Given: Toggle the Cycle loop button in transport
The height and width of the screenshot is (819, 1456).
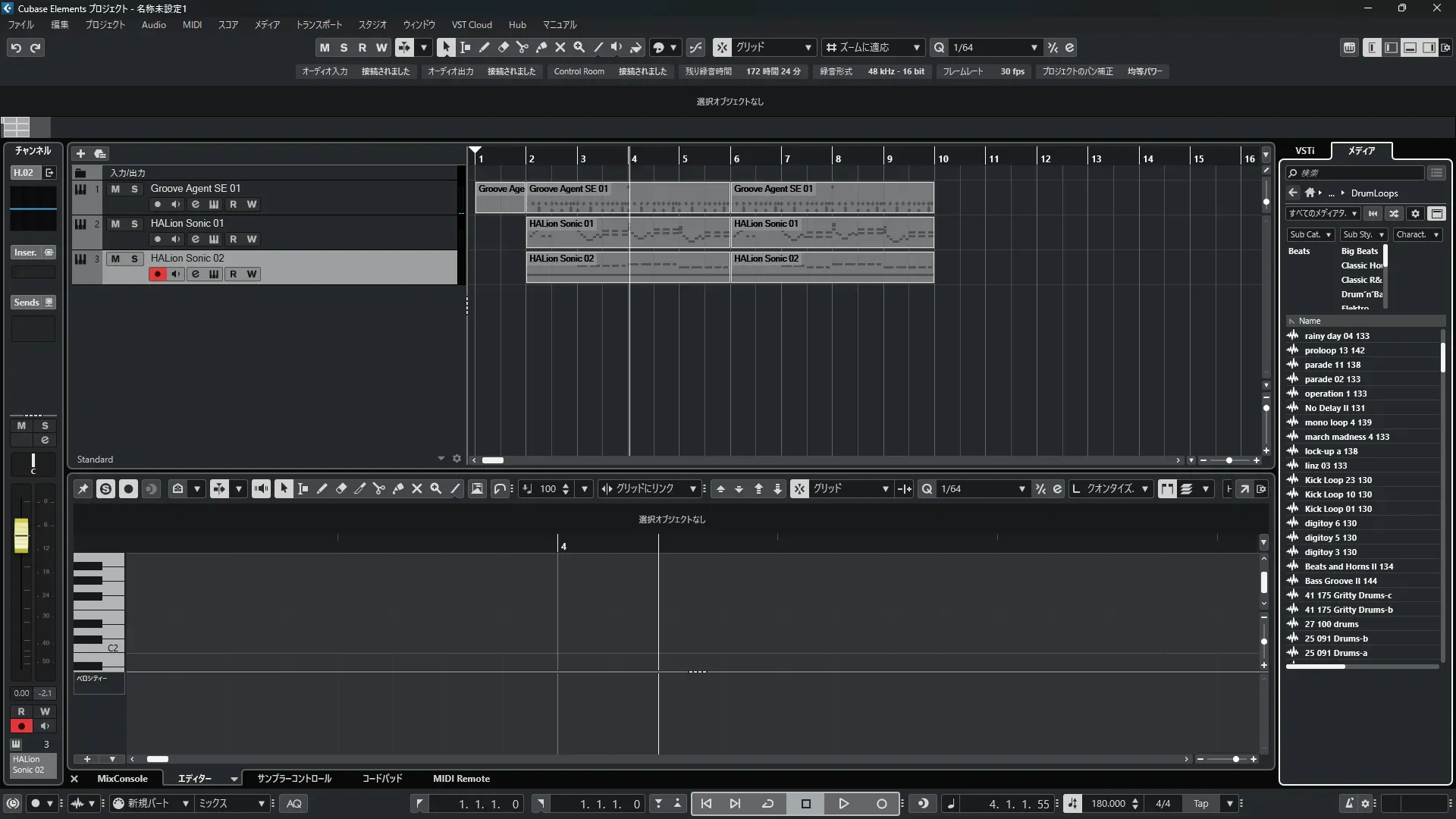Looking at the screenshot, I should (767, 804).
